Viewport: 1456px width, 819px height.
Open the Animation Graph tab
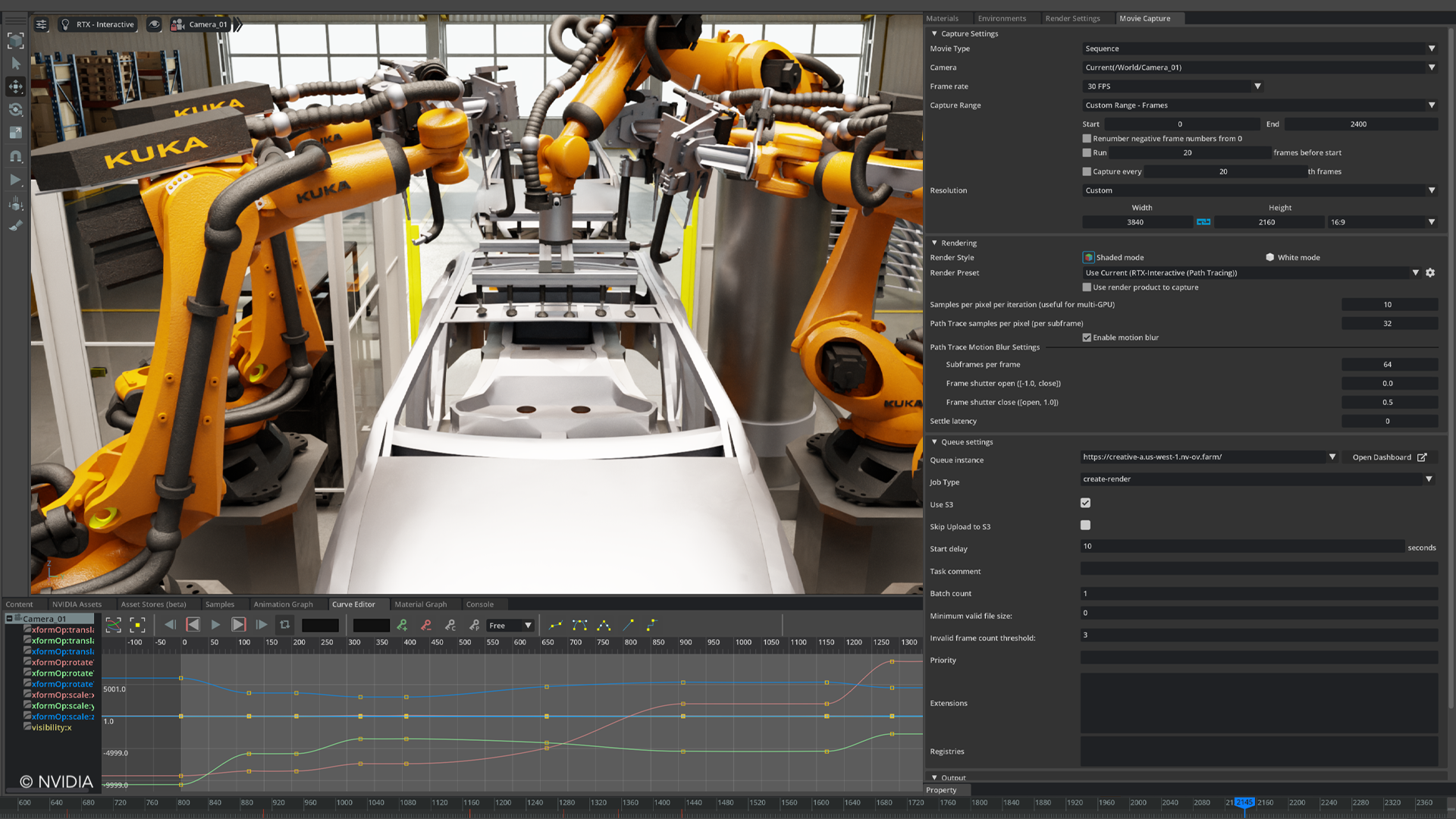click(283, 604)
